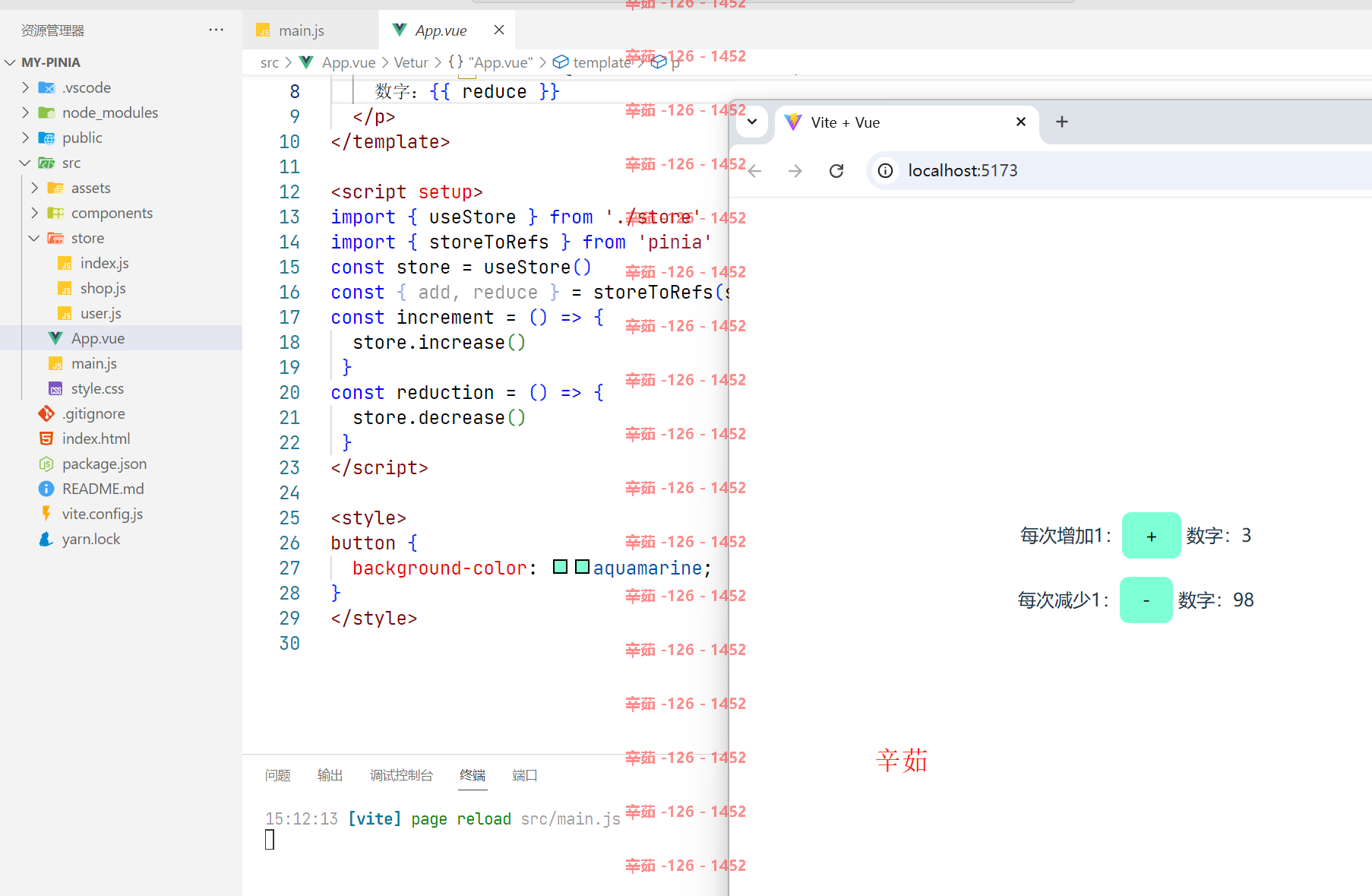Collapse the src folder chevron
1372x896 pixels.
pyautogui.click(x=25, y=163)
